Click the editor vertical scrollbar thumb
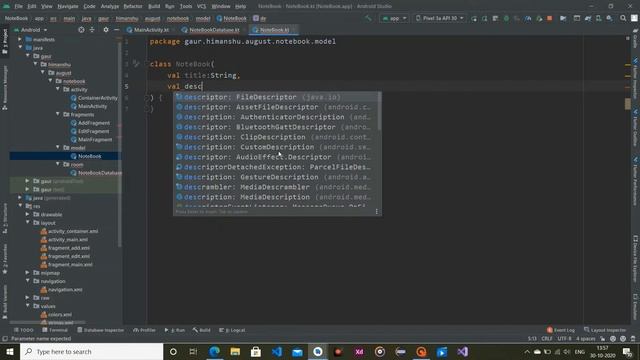 pos(628,103)
